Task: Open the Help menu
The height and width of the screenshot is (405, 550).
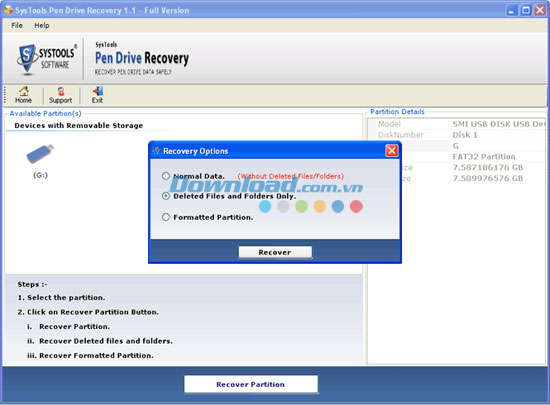Action: [42, 25]
